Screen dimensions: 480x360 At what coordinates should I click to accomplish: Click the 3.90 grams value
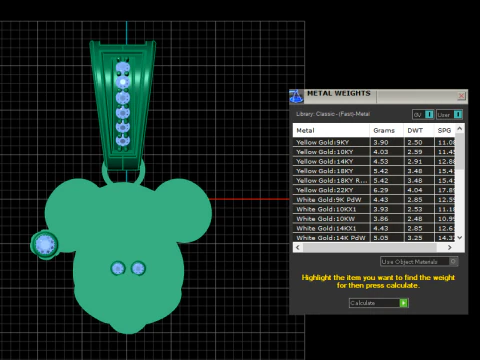(x=381, y=142)
